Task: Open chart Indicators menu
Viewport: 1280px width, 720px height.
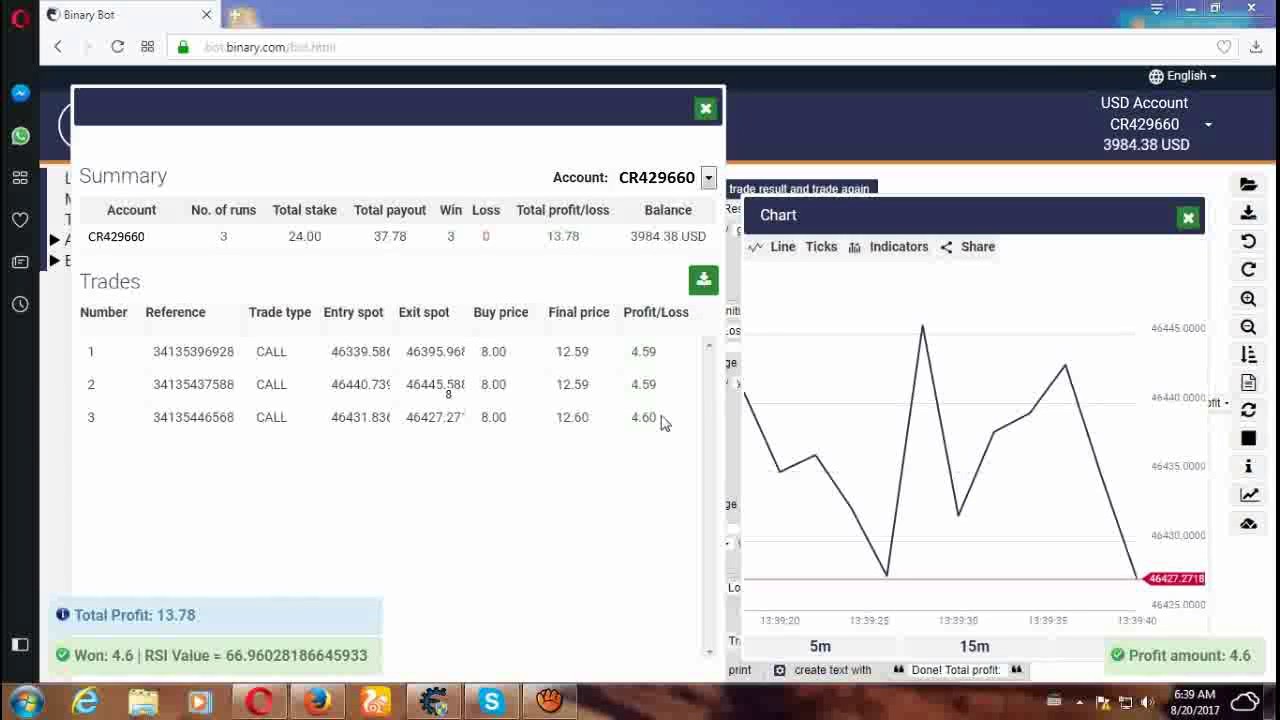Action: click(x=889, y=247)
